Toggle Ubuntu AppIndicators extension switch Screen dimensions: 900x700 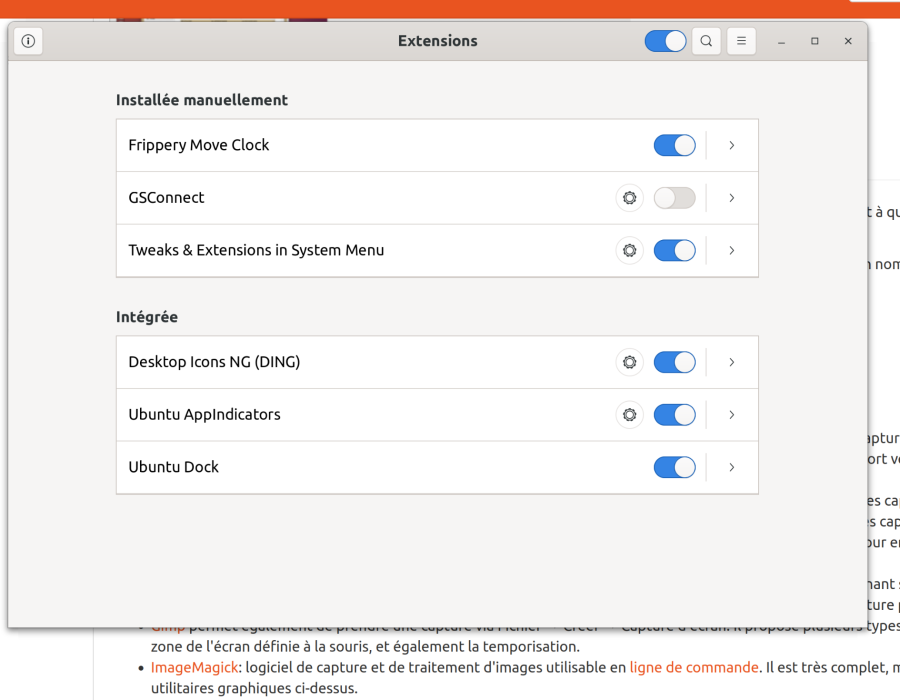coord(674,415)
